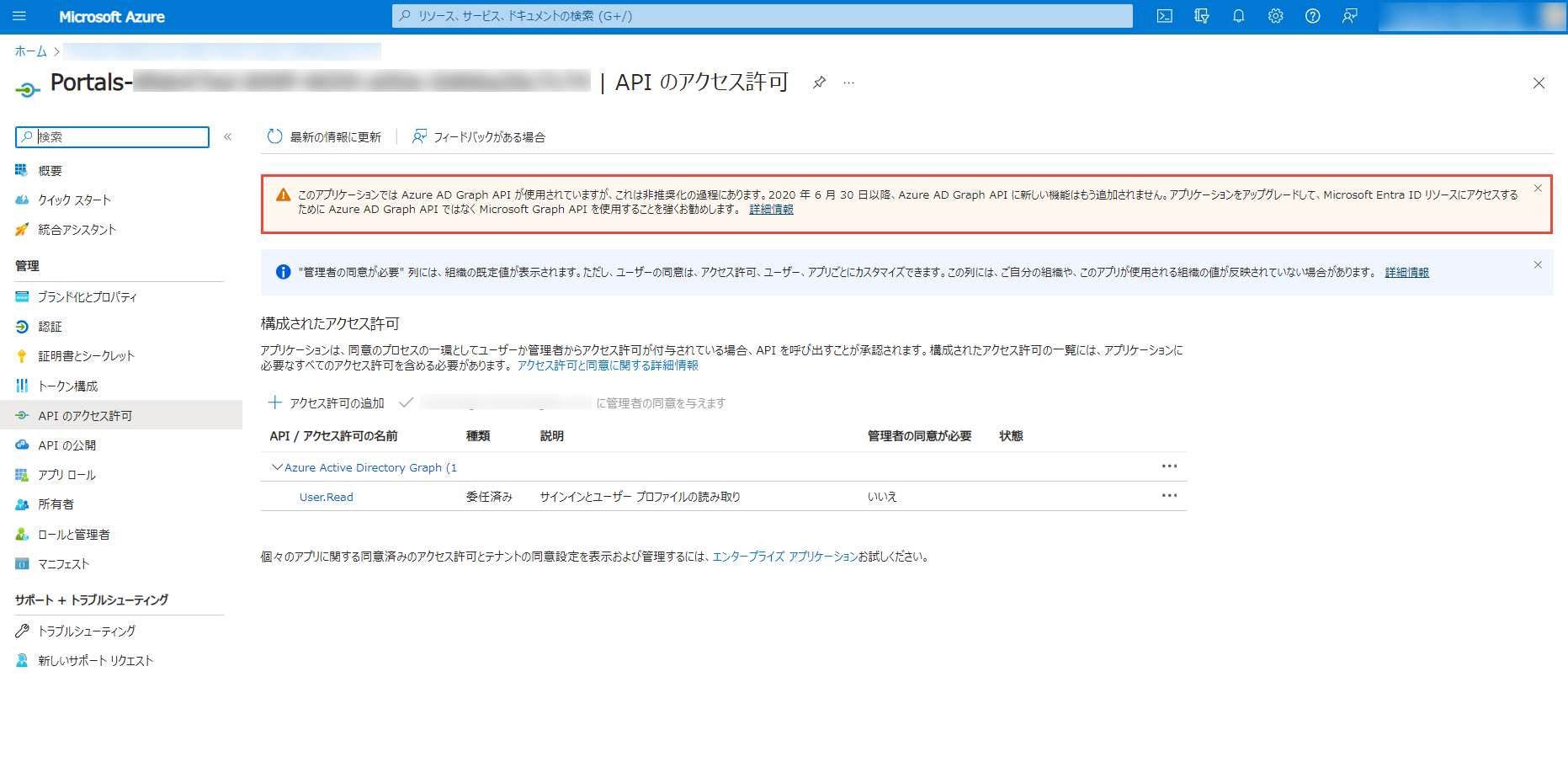Click the 認証 icon in sidebar
This screenshot has width=1568, height=778.
click(22, 326)
